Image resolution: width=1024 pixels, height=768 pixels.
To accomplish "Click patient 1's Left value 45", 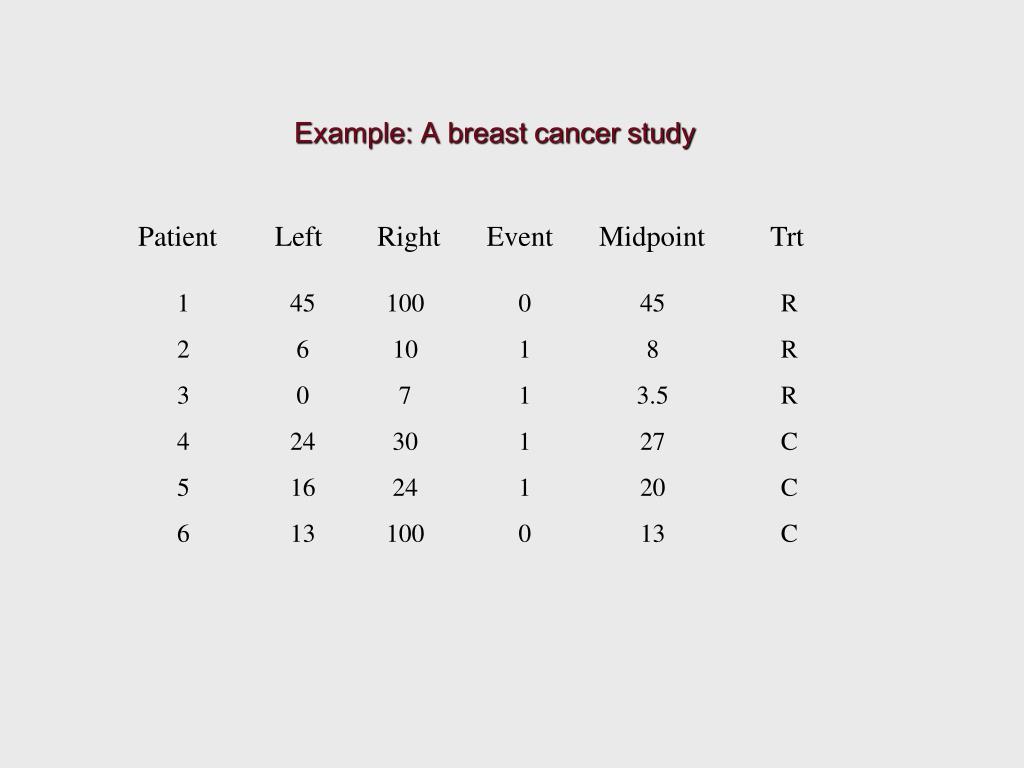I will tap(302, 304).
